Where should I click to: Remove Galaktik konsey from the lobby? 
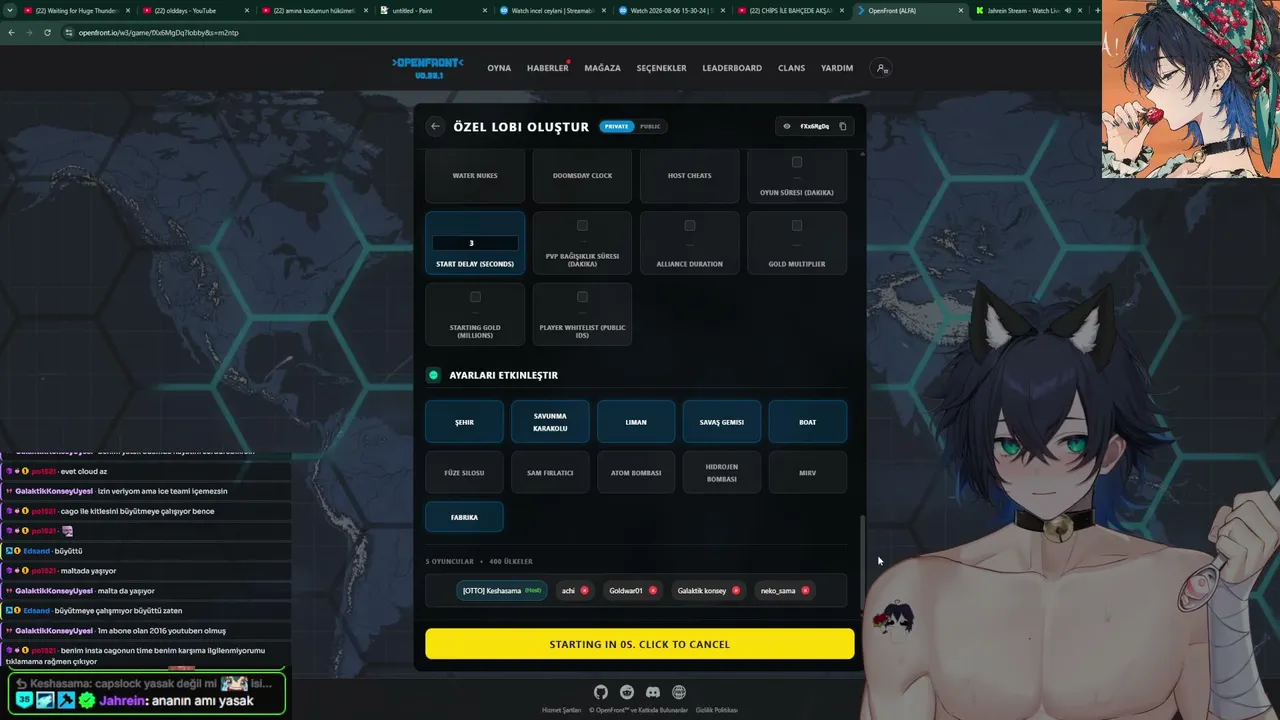(736, 590)
